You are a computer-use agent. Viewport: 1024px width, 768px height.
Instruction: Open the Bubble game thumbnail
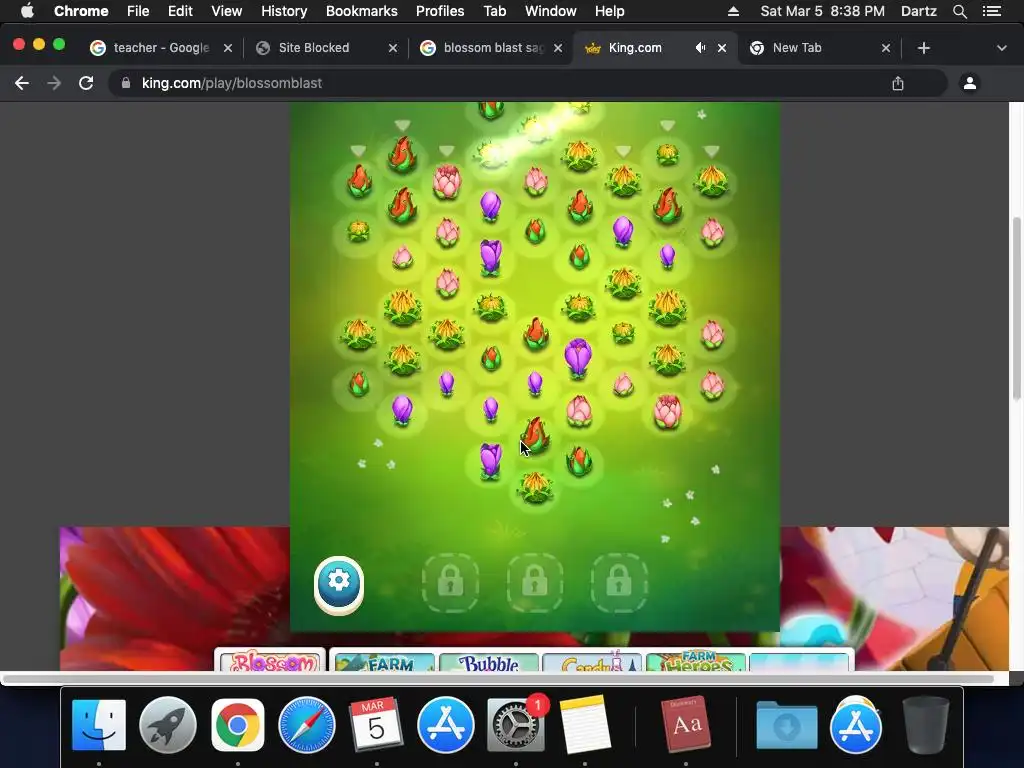tap(489, 662)
